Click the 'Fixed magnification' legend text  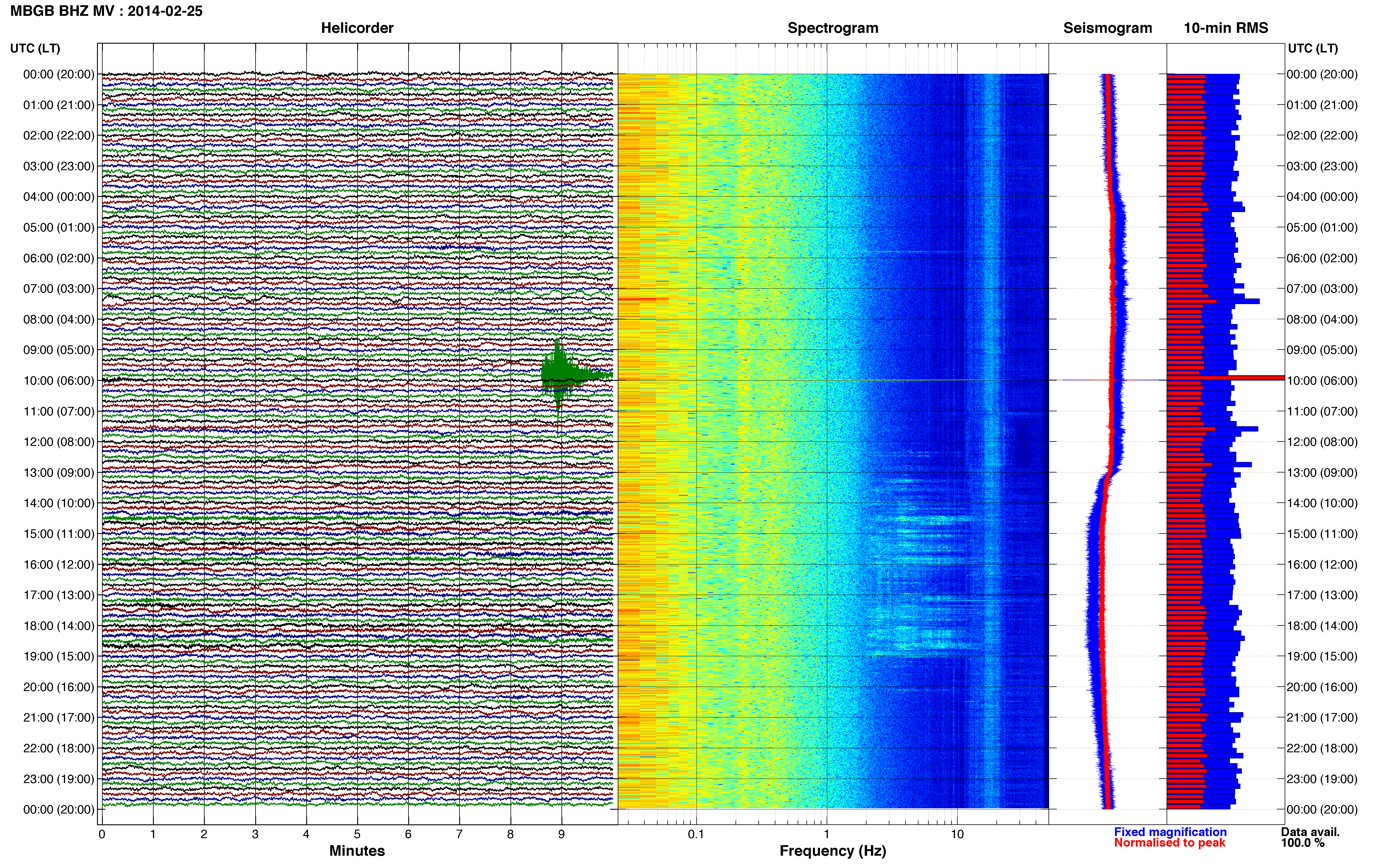click(1170, 832)
